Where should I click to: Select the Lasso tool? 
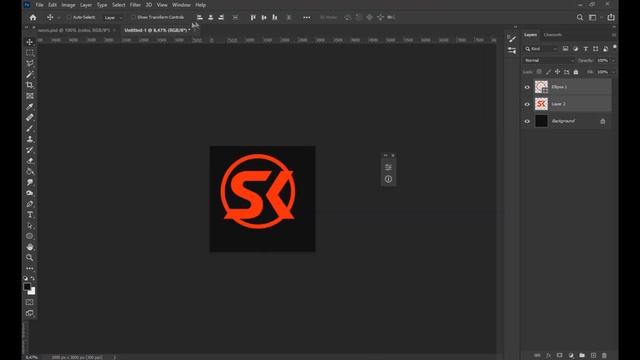point(30,63)
